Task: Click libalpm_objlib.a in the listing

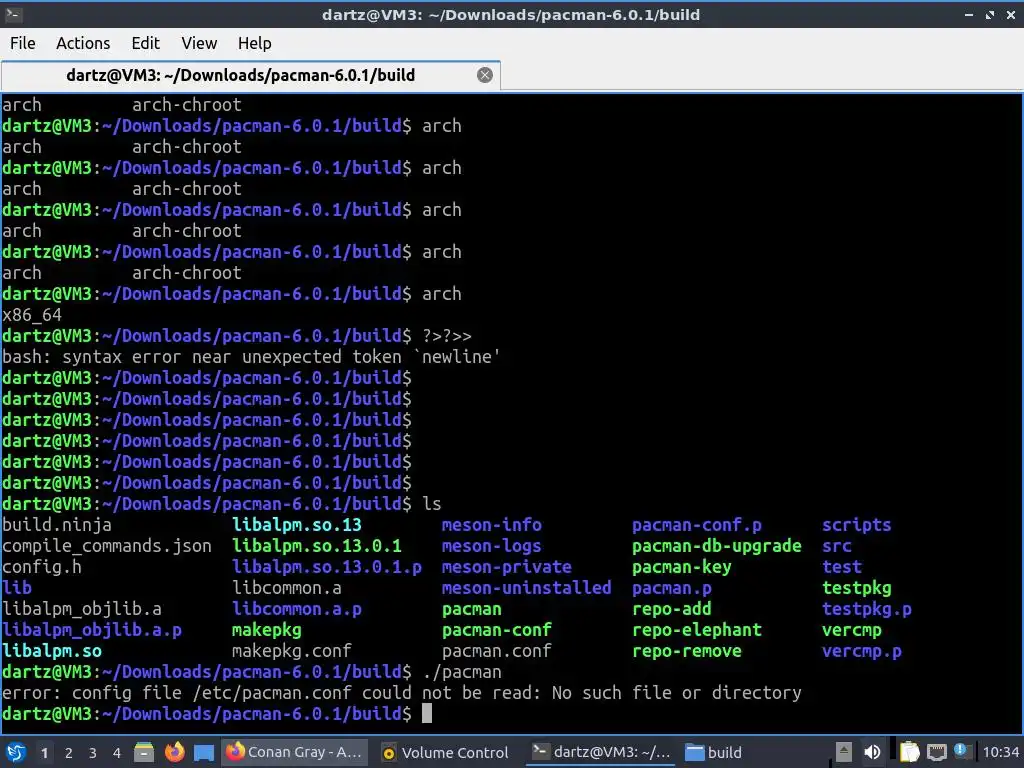Action: click(x=82, y=609)
